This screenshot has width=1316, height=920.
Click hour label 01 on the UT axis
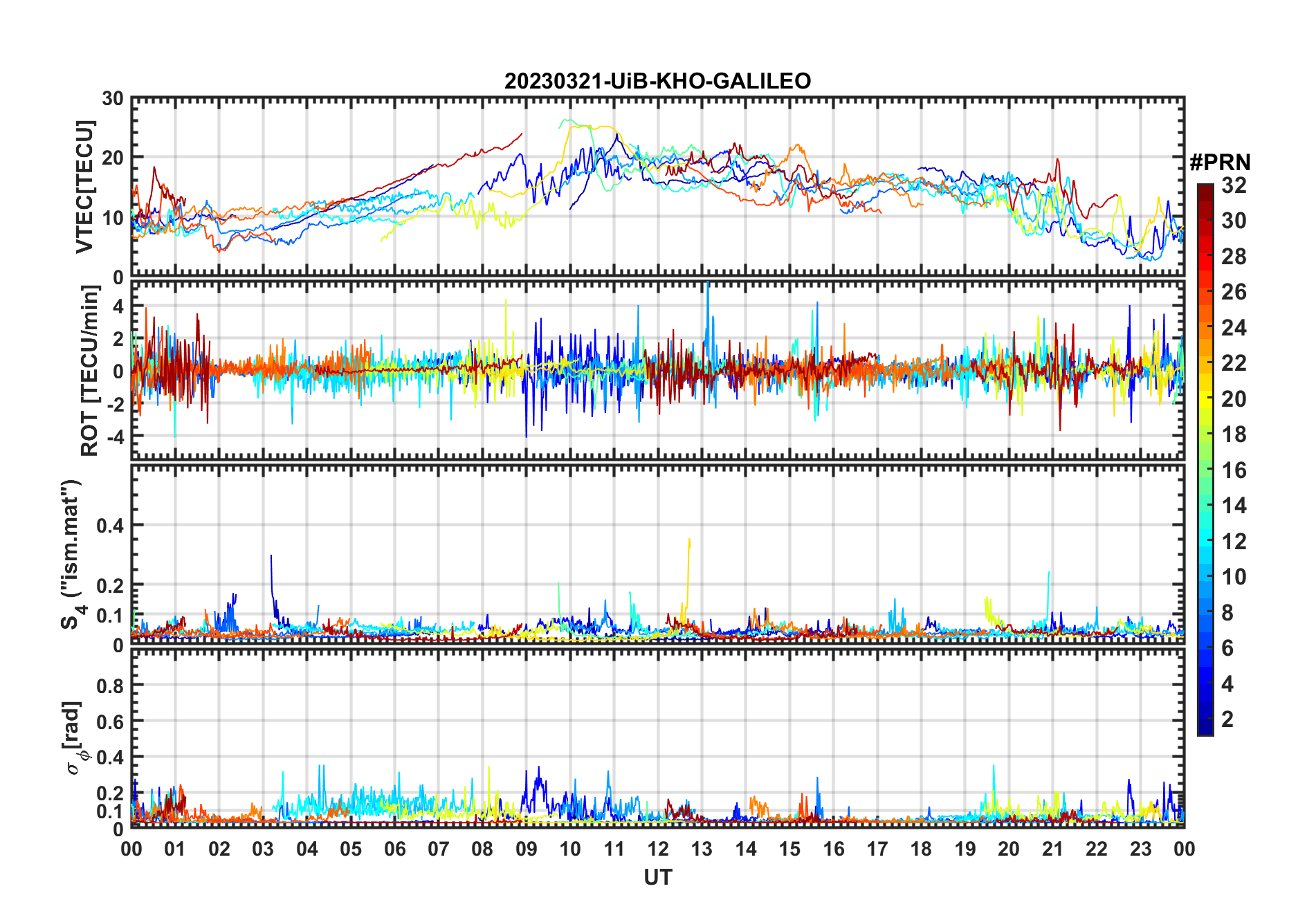[175, 849]
